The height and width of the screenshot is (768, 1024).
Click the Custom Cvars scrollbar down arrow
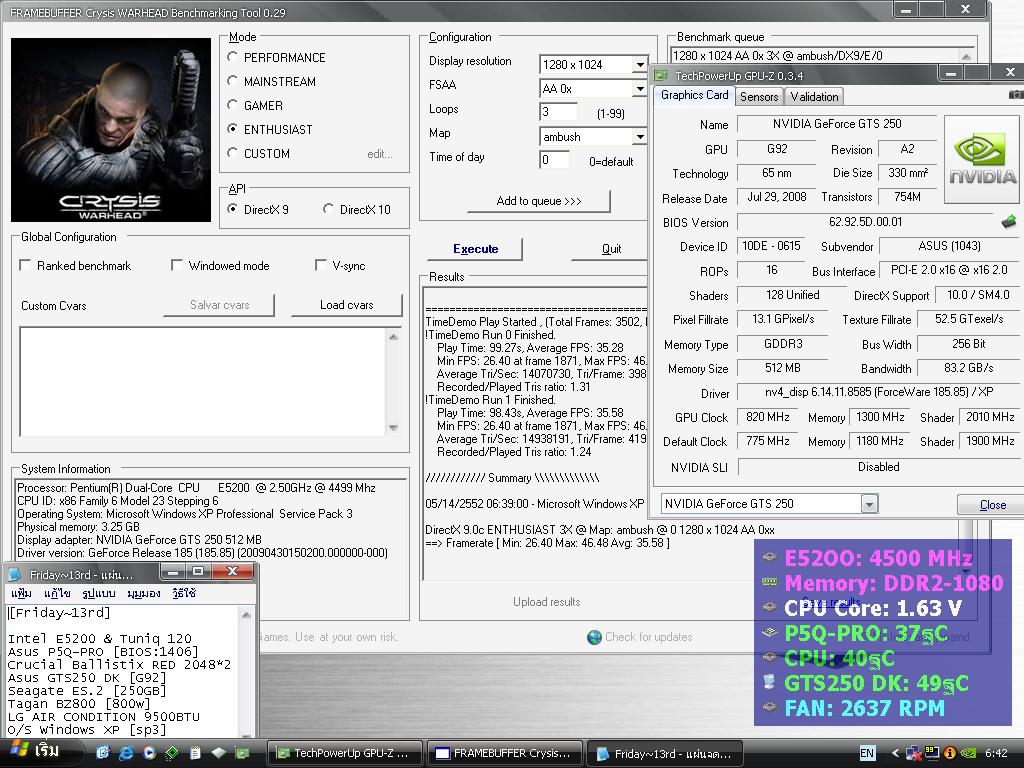click(393, 428)
